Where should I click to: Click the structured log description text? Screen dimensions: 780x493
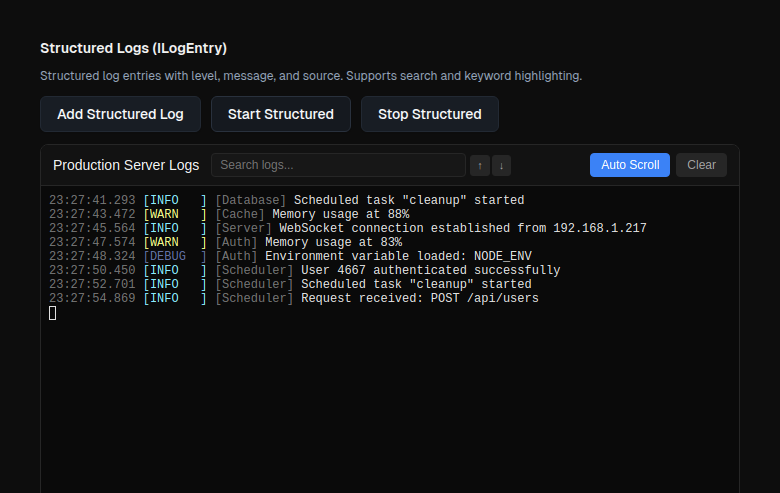pyautogui.click(x=310, y=76)
